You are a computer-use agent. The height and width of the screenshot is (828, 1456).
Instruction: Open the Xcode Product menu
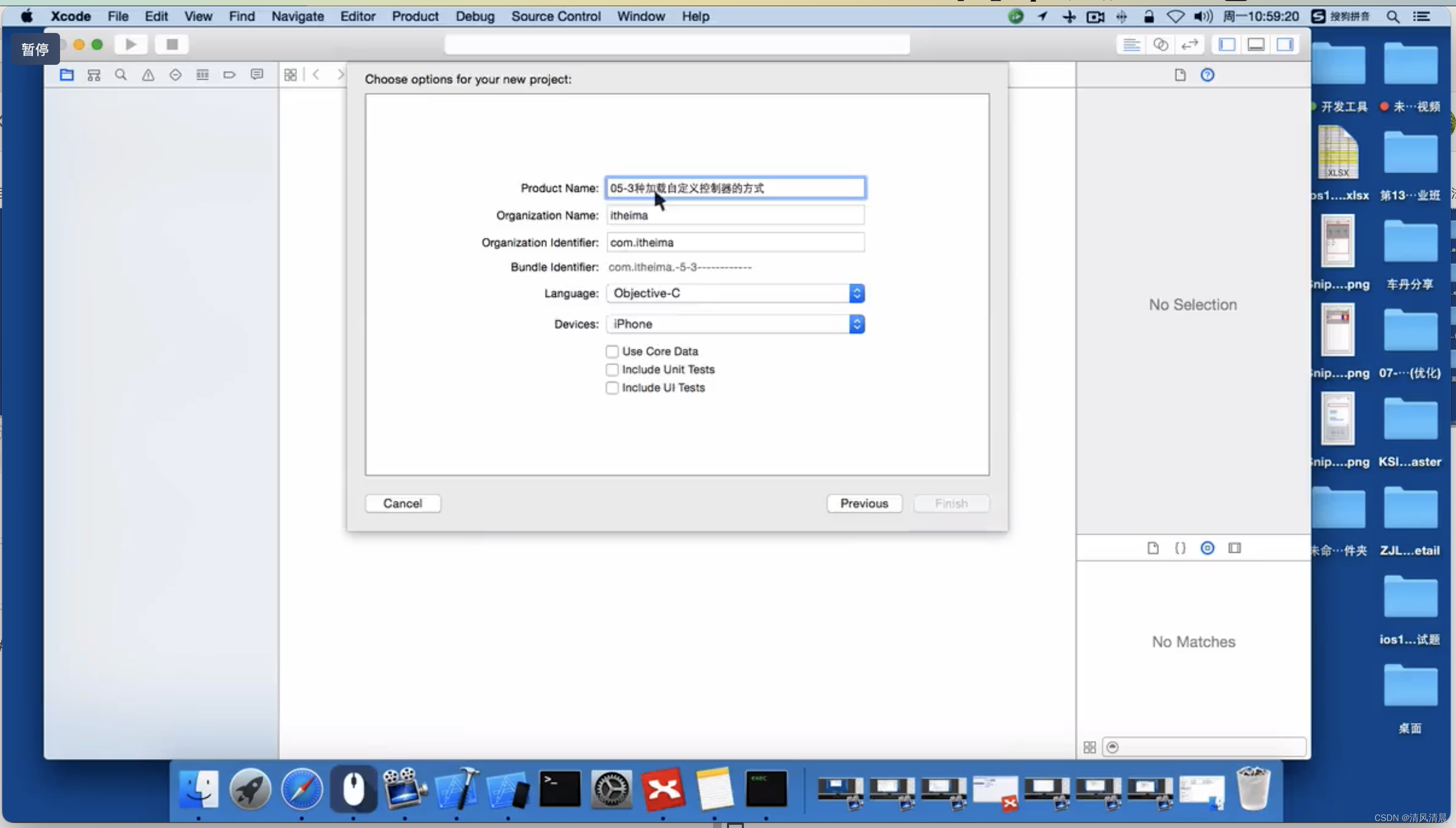[414, 16]
